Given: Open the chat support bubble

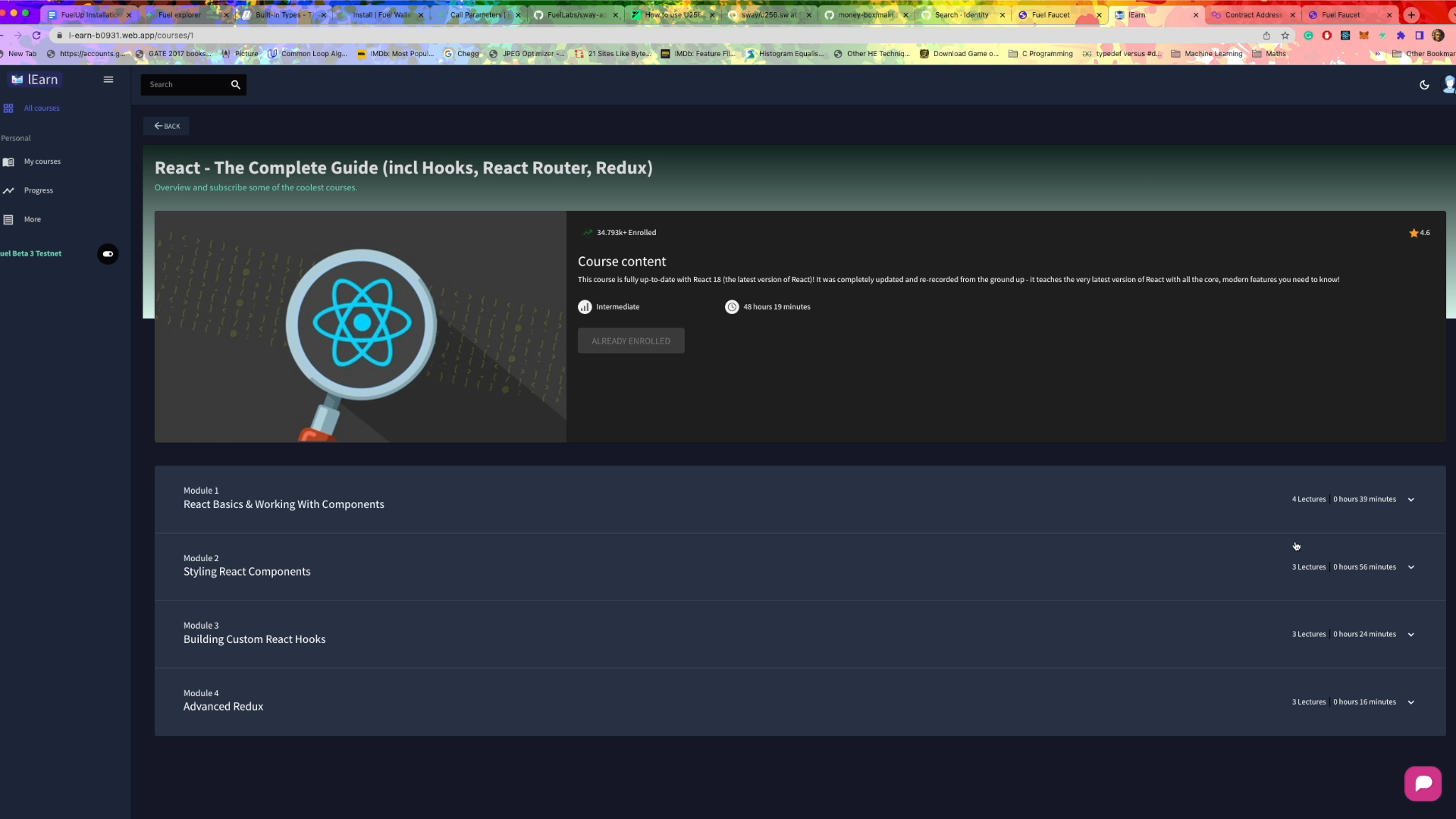Looking at the screenshot, I should click(1423, 783).
